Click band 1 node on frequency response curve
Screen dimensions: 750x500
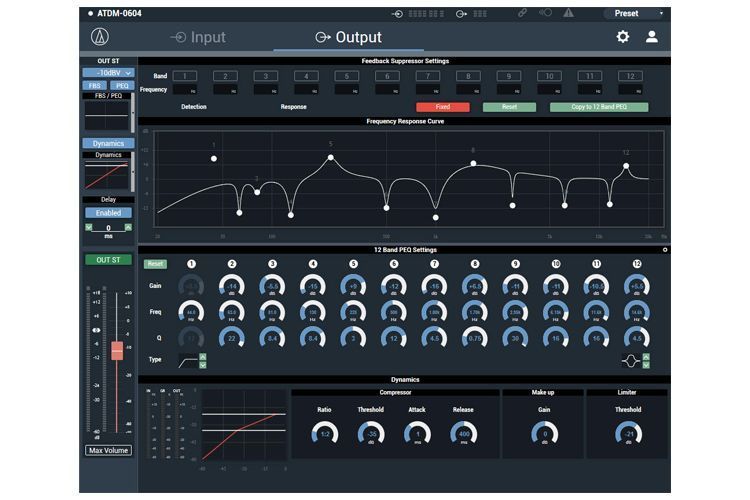coord(214,158)
